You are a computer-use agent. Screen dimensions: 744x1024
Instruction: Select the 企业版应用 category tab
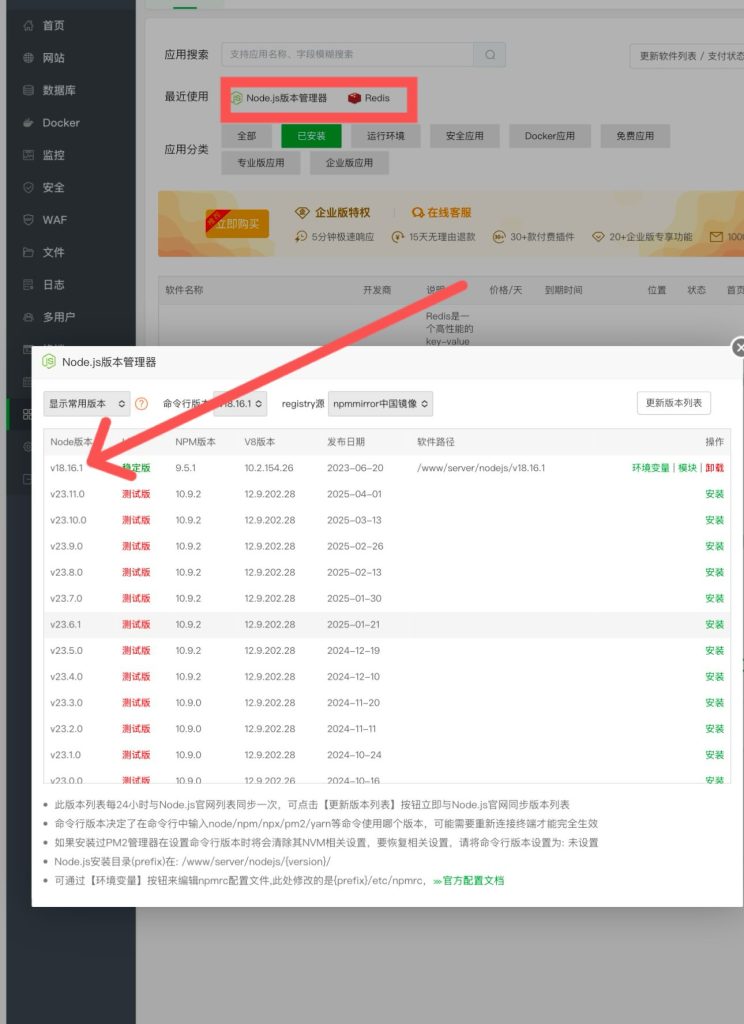[349, 163]
